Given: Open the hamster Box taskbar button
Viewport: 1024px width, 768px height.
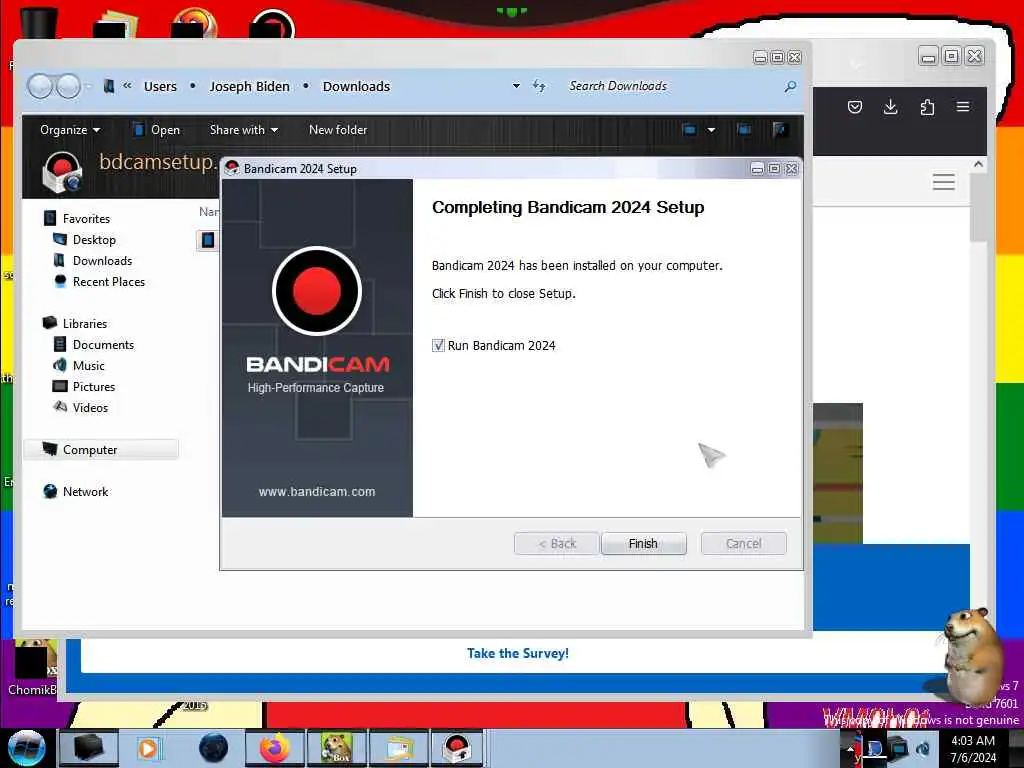Looking at the screenshot, I should tap(336, 748).
